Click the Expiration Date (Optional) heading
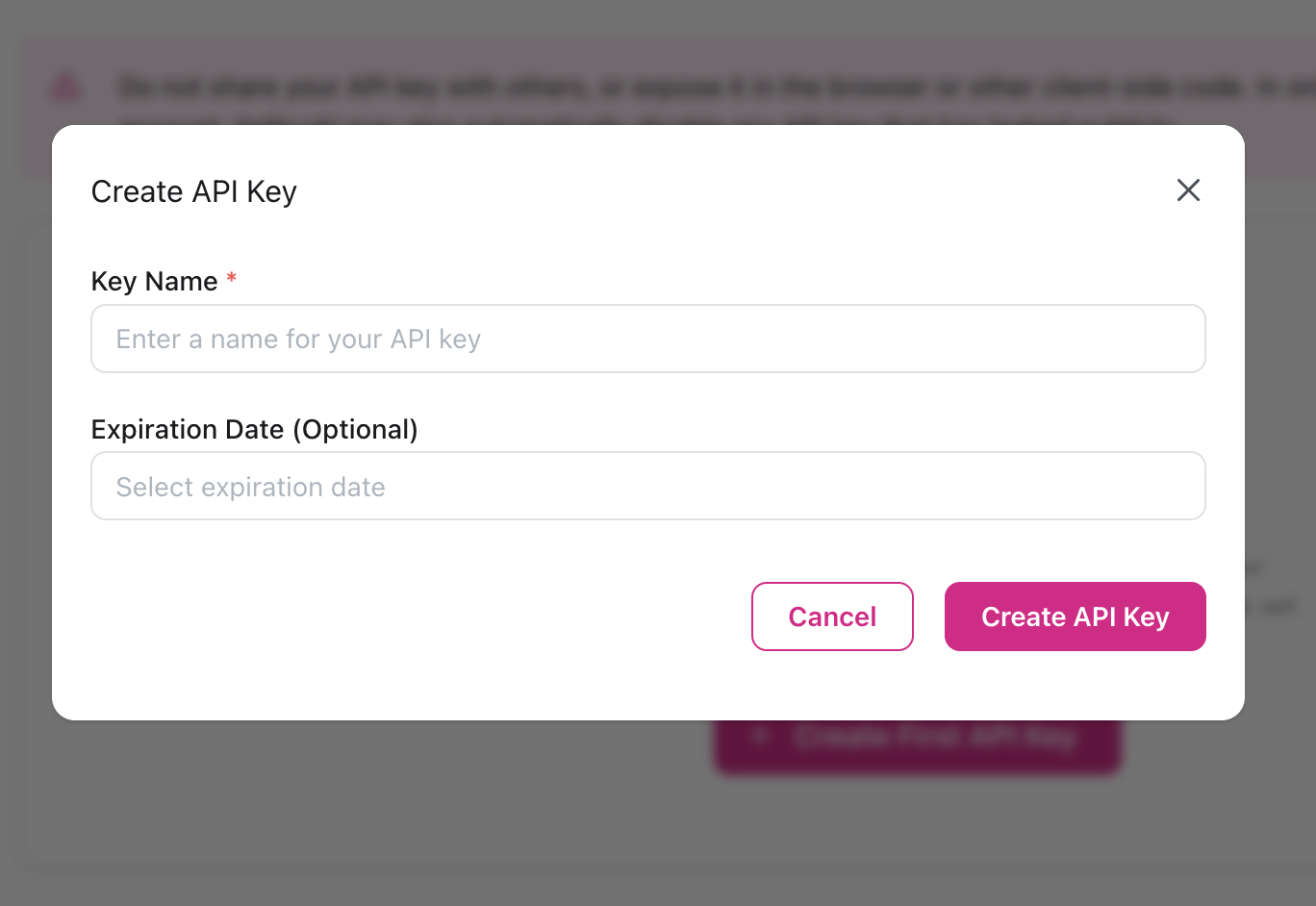This screenshot has width=1316, height=906. tap(254, 429)
